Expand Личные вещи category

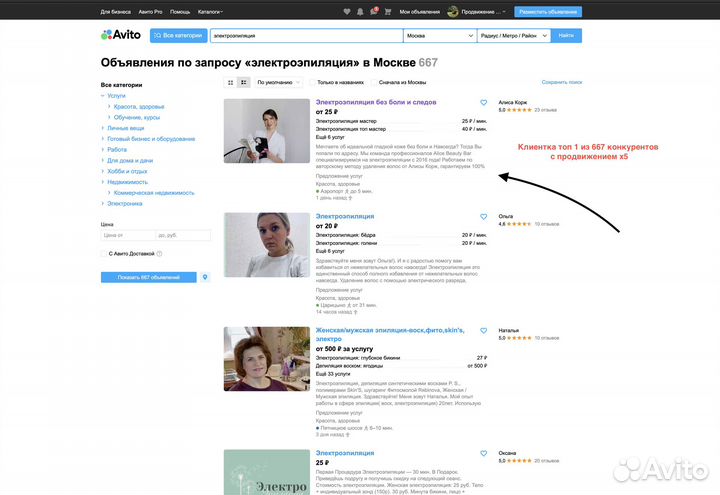(103, 128)
